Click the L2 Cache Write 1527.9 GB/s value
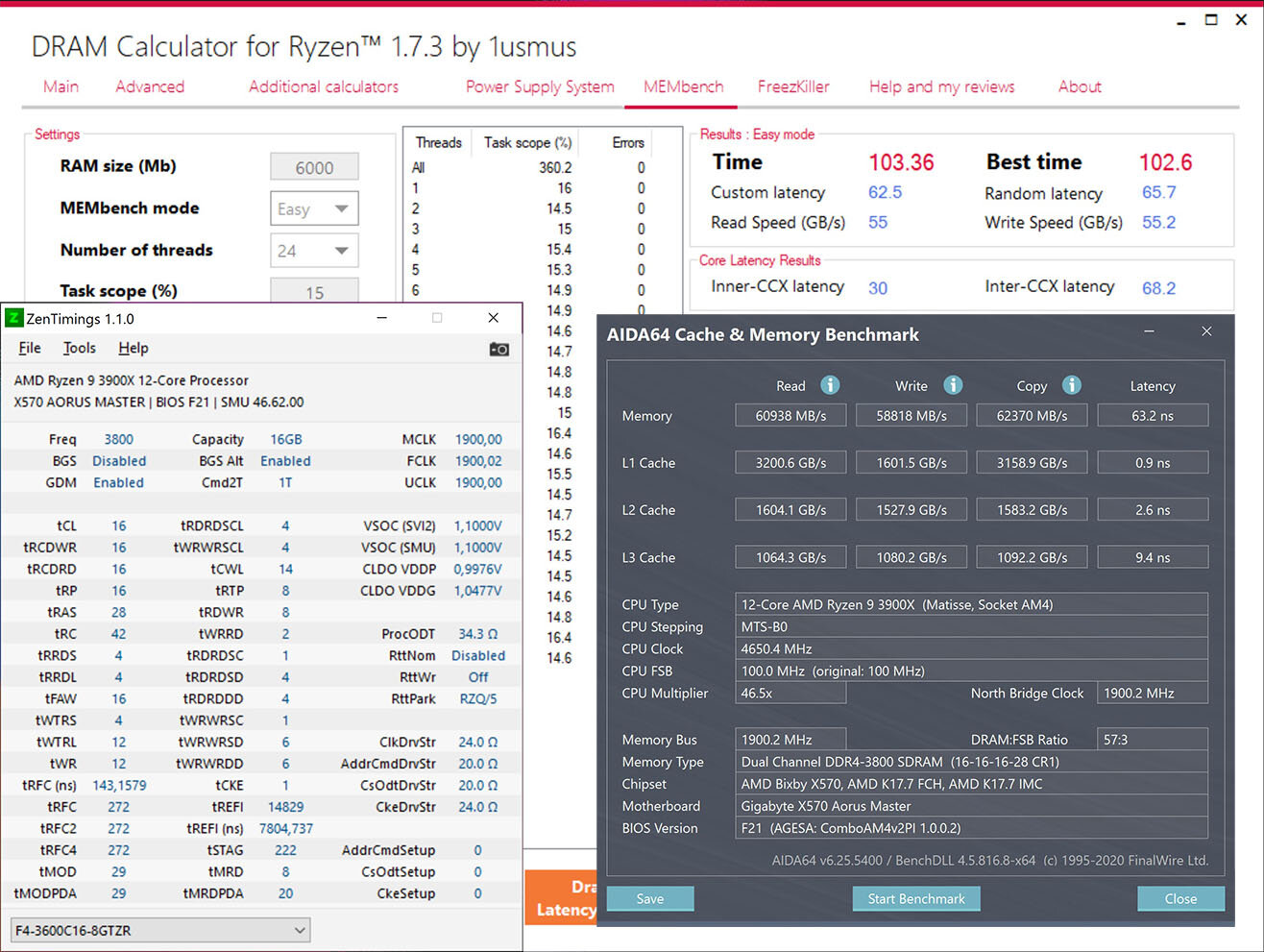Image resolution: width=1264 pixels, height=952 pixels. click(912, 510)
